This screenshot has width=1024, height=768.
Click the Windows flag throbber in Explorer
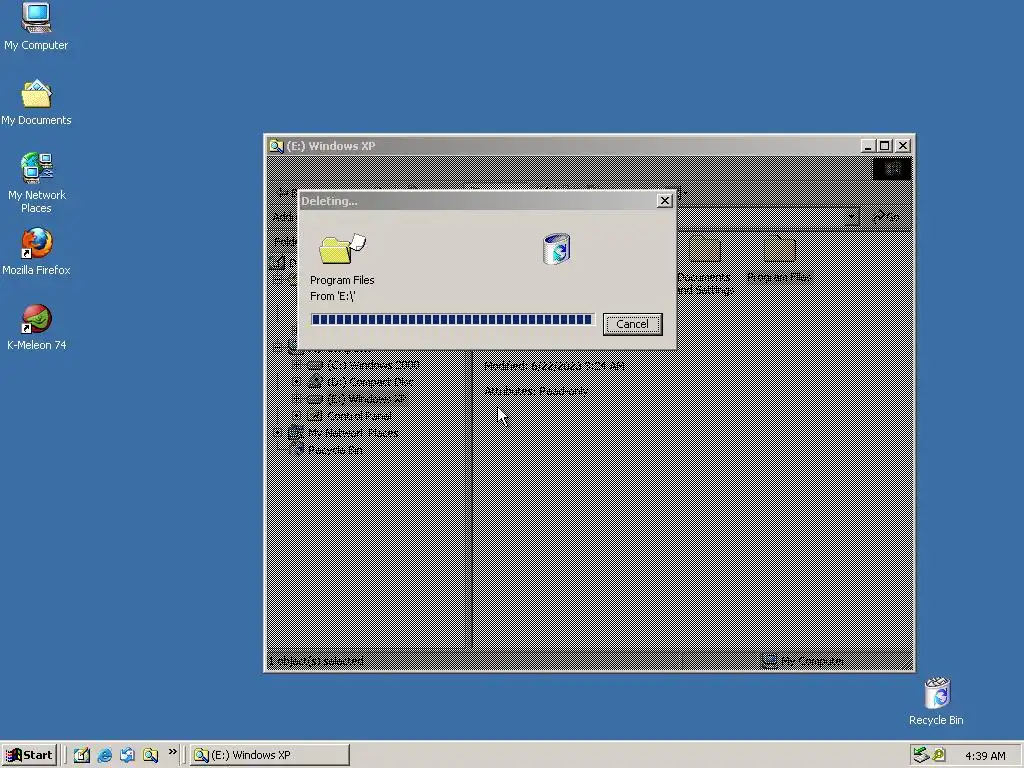pos(892,169)
